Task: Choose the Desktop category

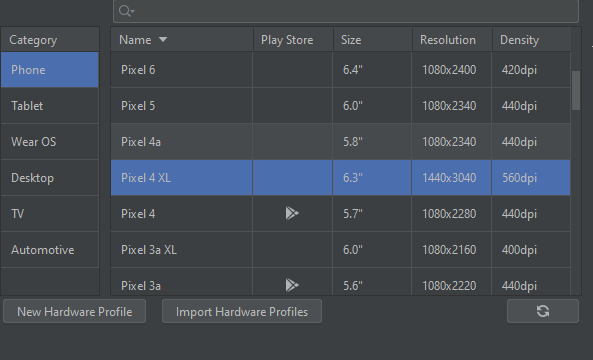Action: pyautogui.click(x=50, y=177)
